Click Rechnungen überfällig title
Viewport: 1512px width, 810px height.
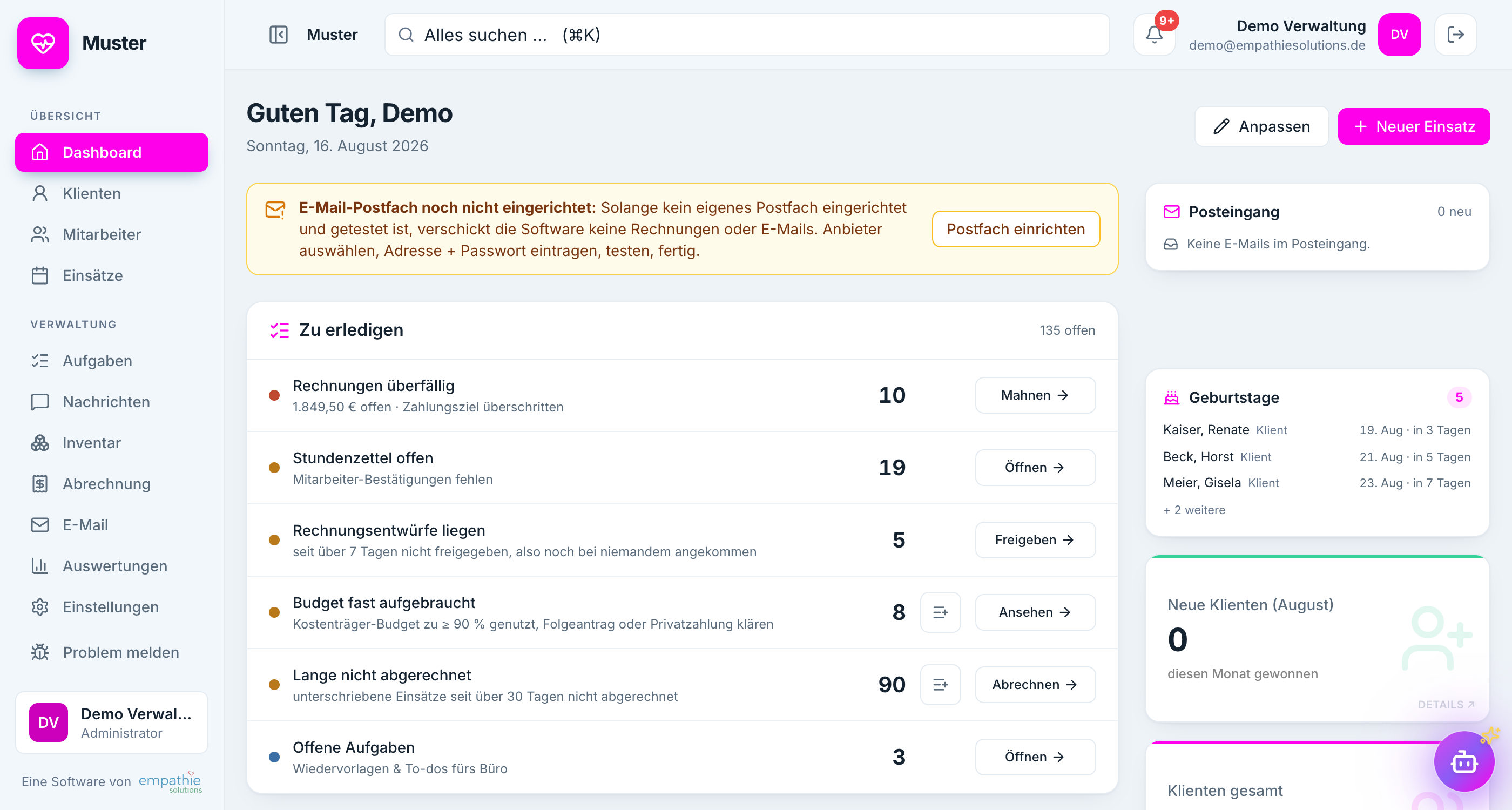(x=373, y=386)
